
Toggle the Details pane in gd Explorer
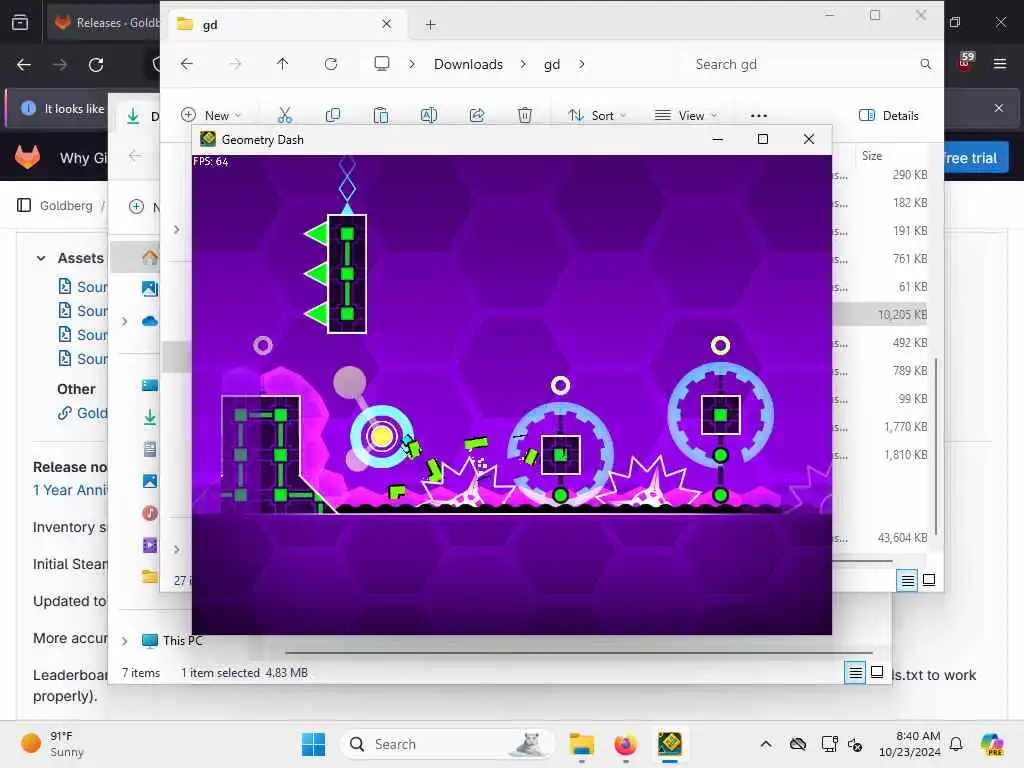pos(888,116)
